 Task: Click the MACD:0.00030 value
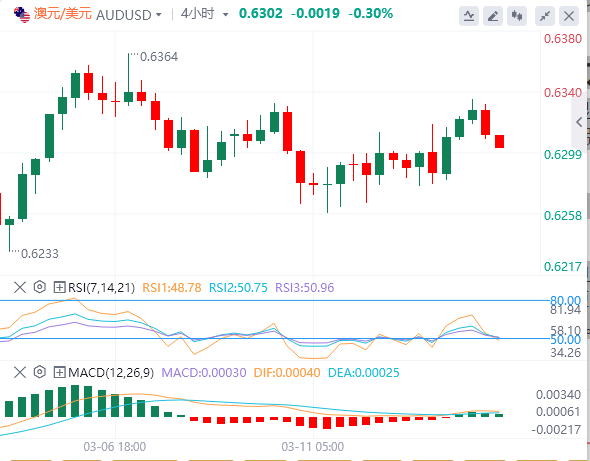click(204, 373)
